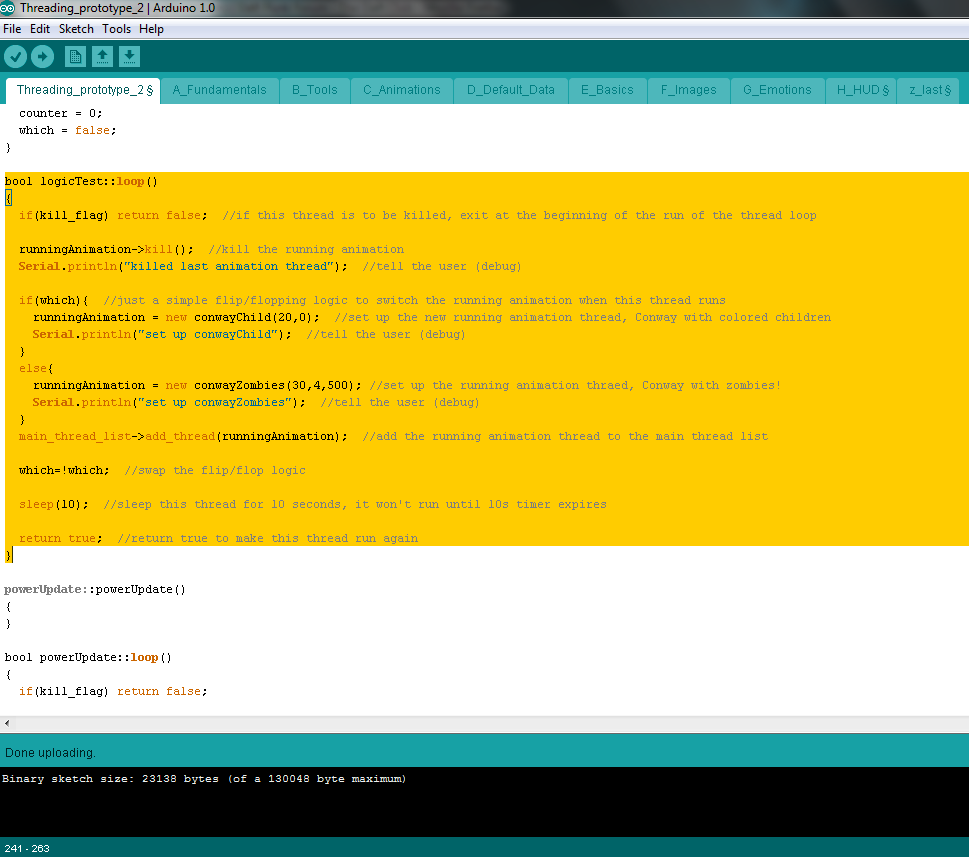The height and width of the screenshot is (857, 969).
Task: Open the File menu
Action: [x=12, y=29]
